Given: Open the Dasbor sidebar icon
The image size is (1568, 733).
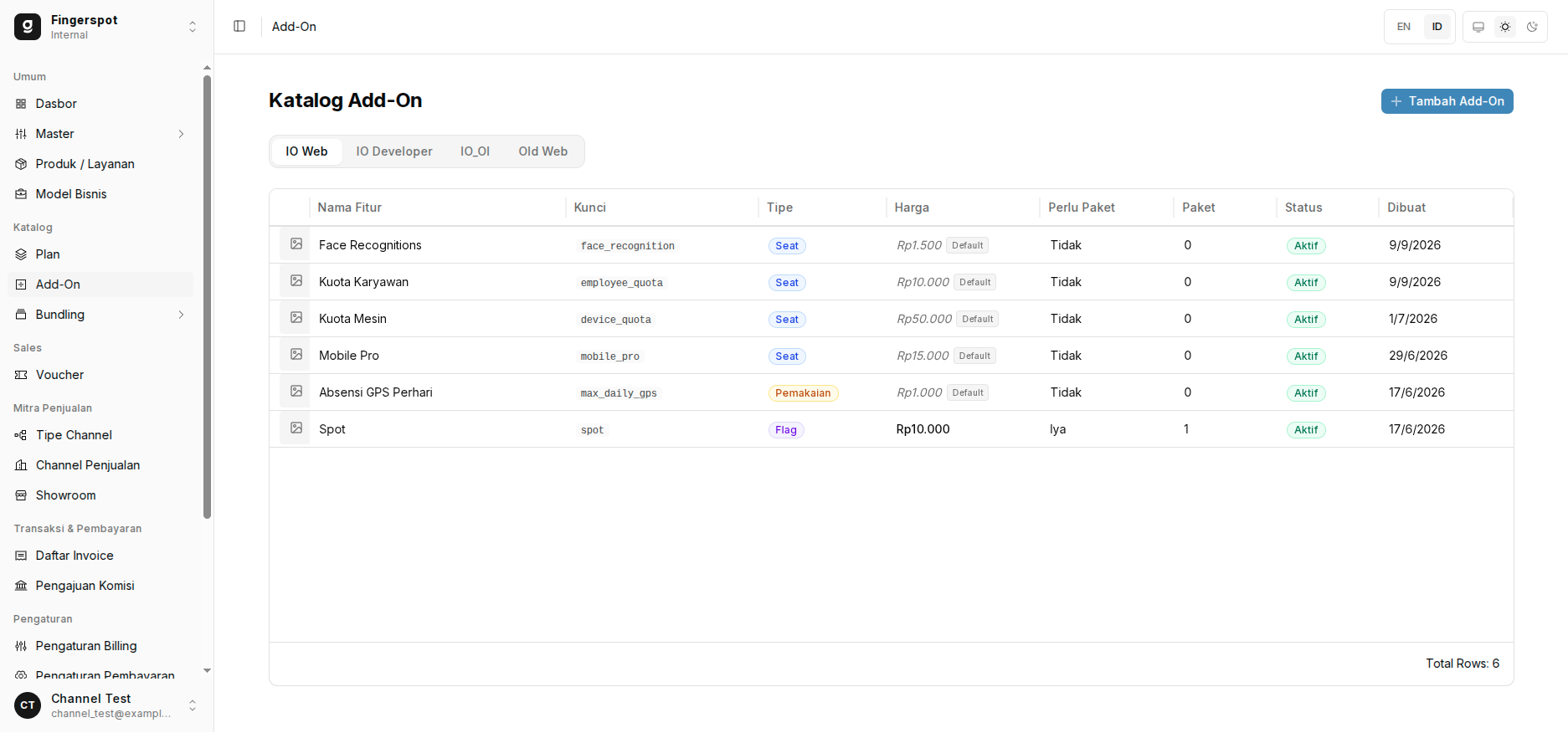Looking at the screenshot, I should coord(21,104).
